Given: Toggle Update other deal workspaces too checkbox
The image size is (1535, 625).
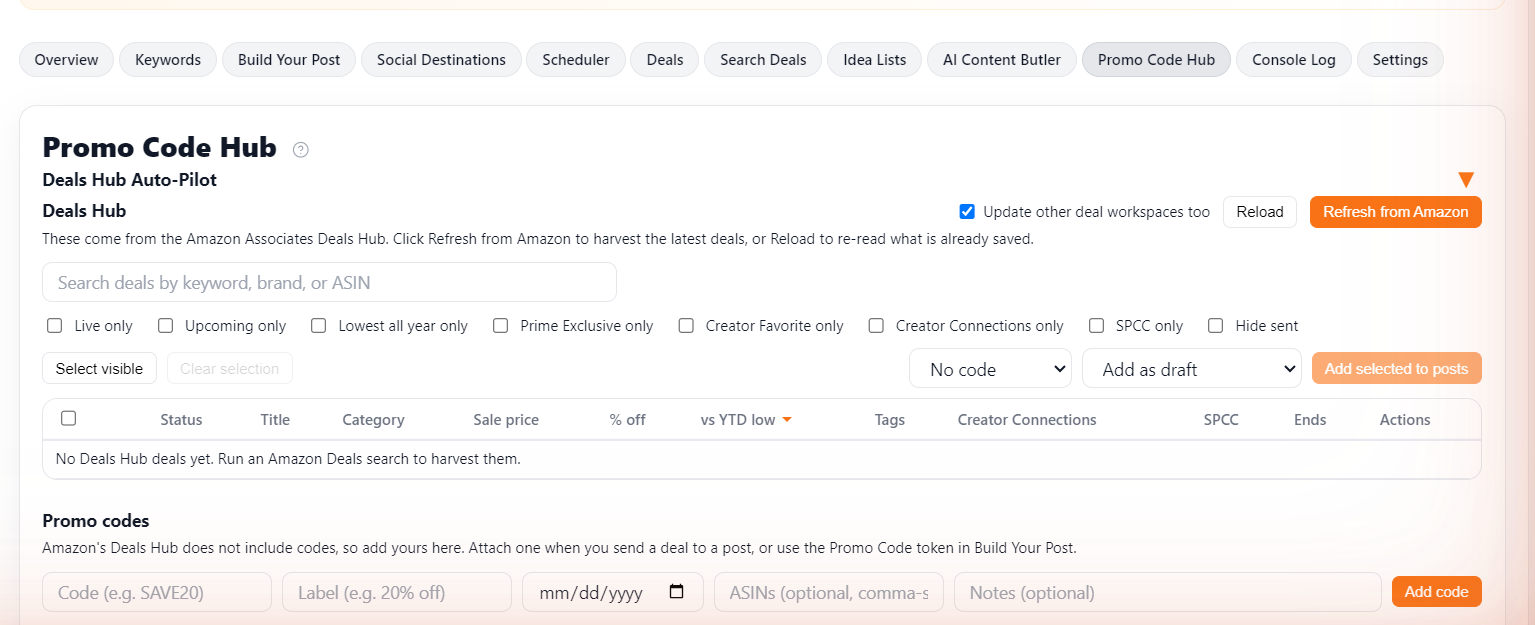Looking at the screenshot, I should coord(967,211).
